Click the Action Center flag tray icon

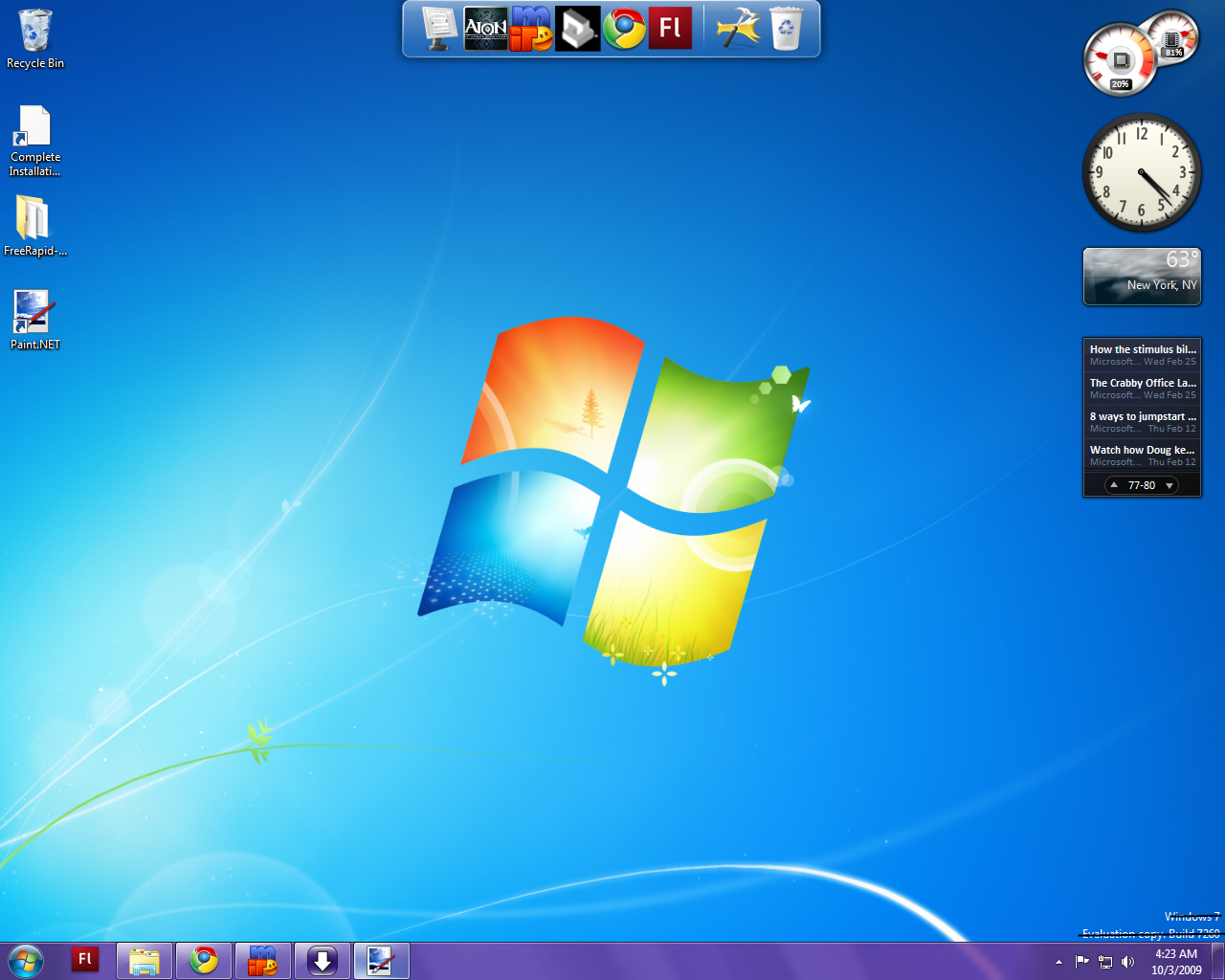coord(1082,962)
